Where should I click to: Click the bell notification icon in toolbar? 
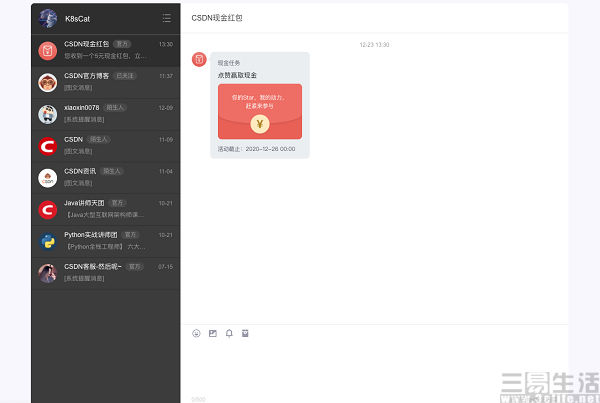(x=229, y=333)
